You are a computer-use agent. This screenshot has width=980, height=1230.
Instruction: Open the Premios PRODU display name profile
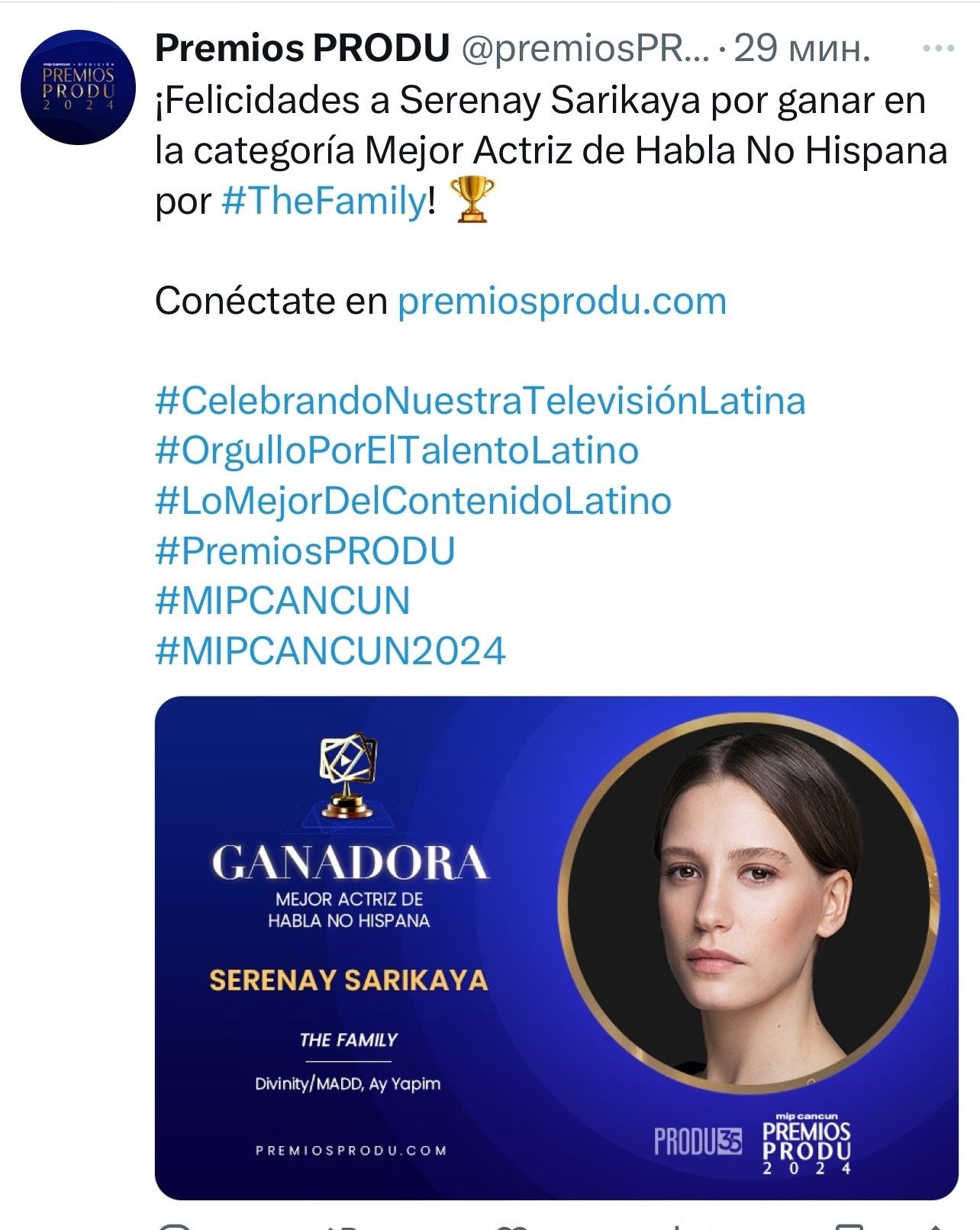(302, 48)
